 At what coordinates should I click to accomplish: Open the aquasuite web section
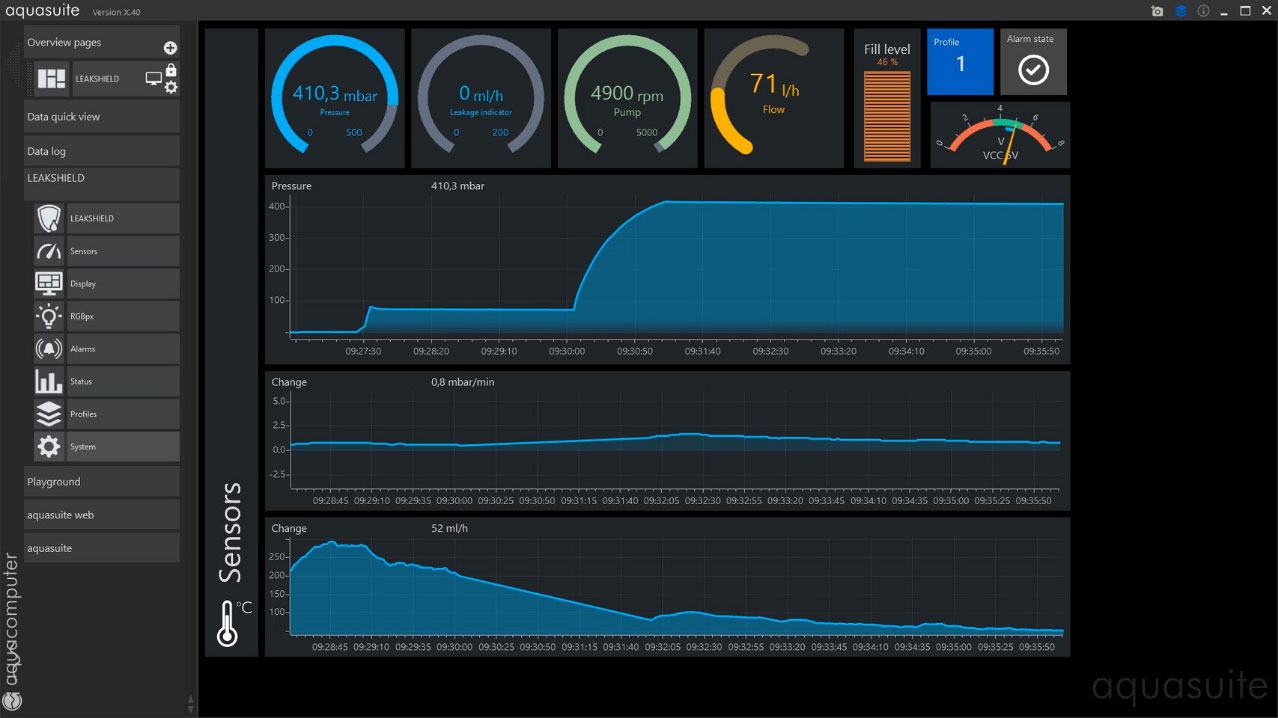(102, 514)
